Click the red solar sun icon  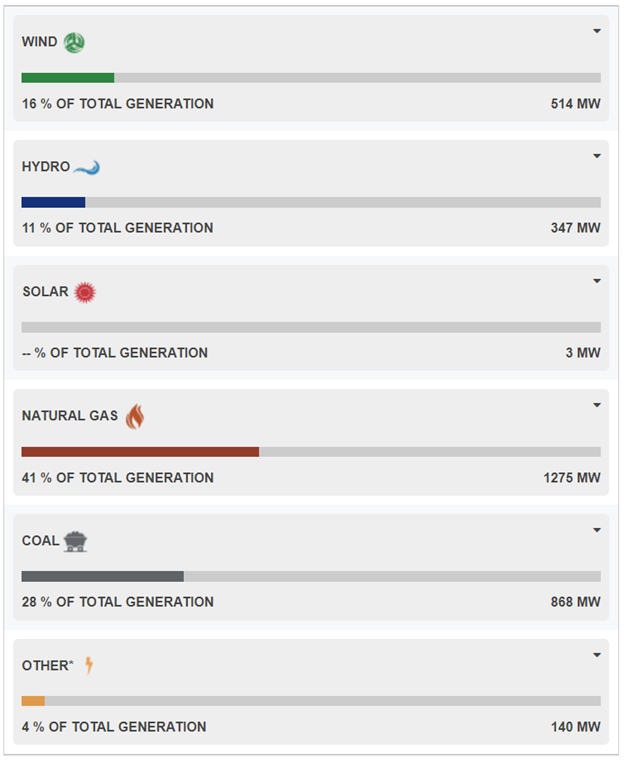coord(85,292)
